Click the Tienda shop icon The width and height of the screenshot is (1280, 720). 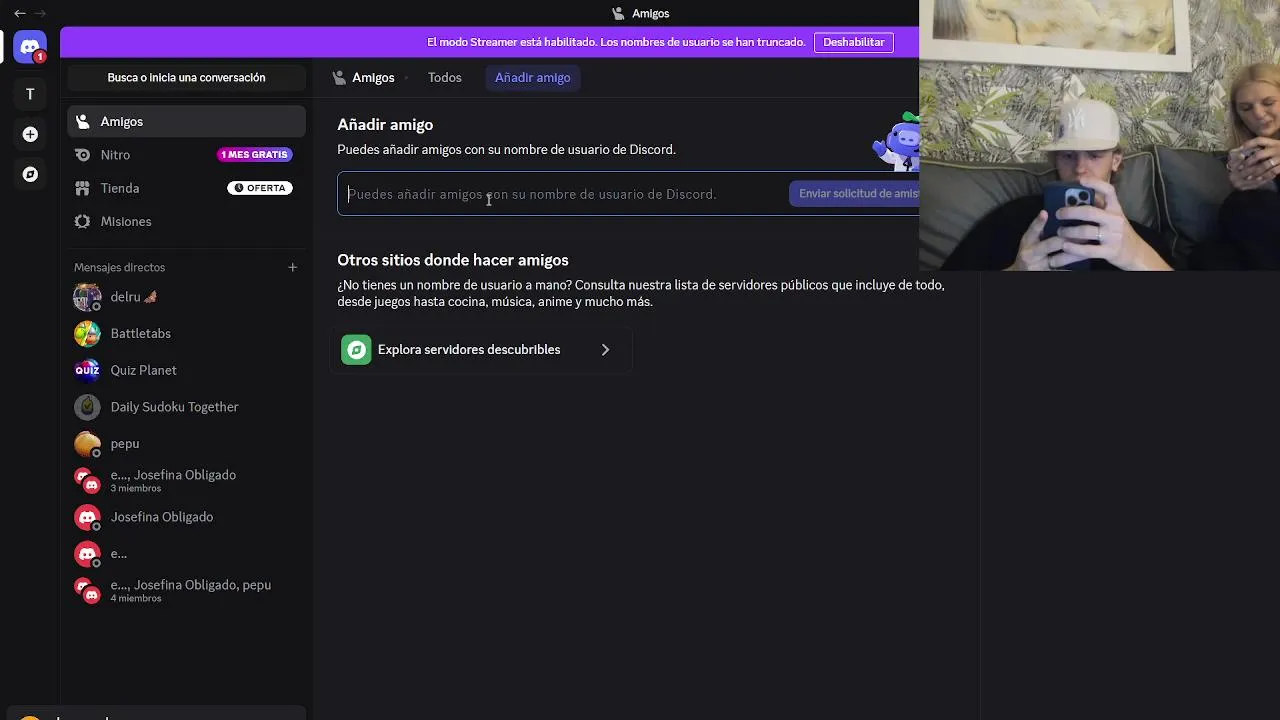tap(82, 188)
